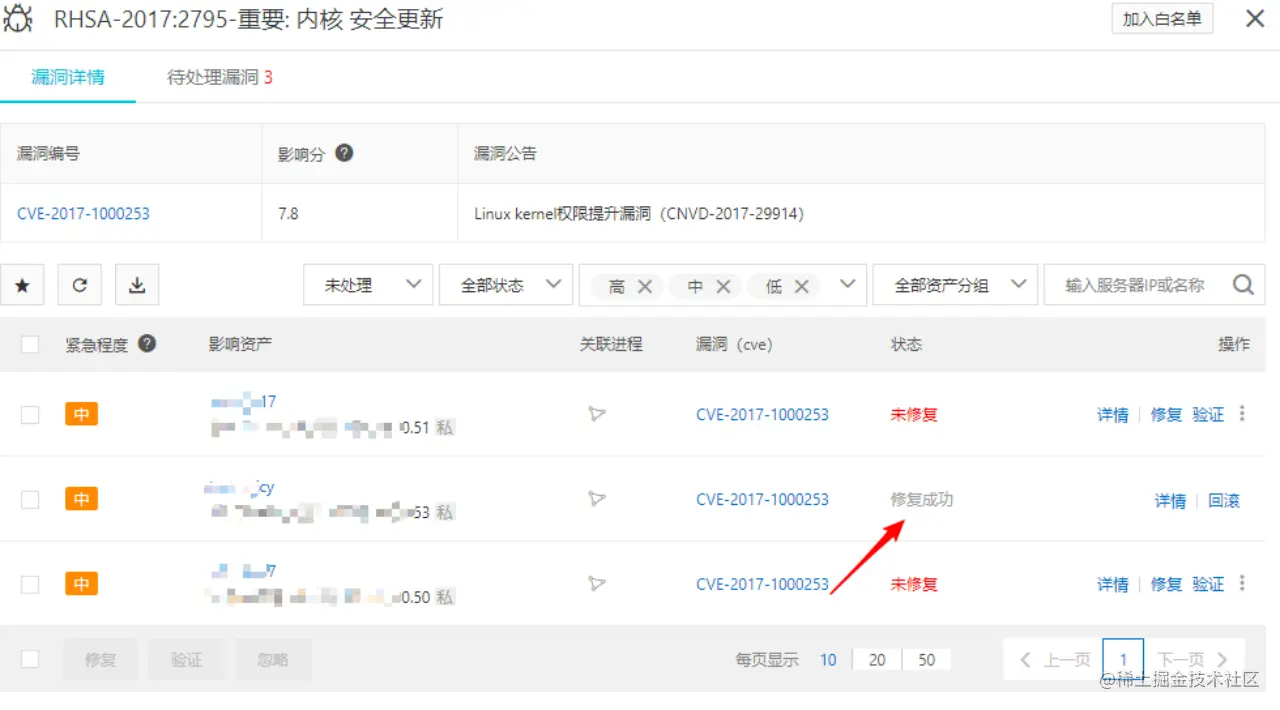Viewport: 1280px width, 710px height.
Task: Refresh the vulnerability list
Action: [x=80, y=285]
